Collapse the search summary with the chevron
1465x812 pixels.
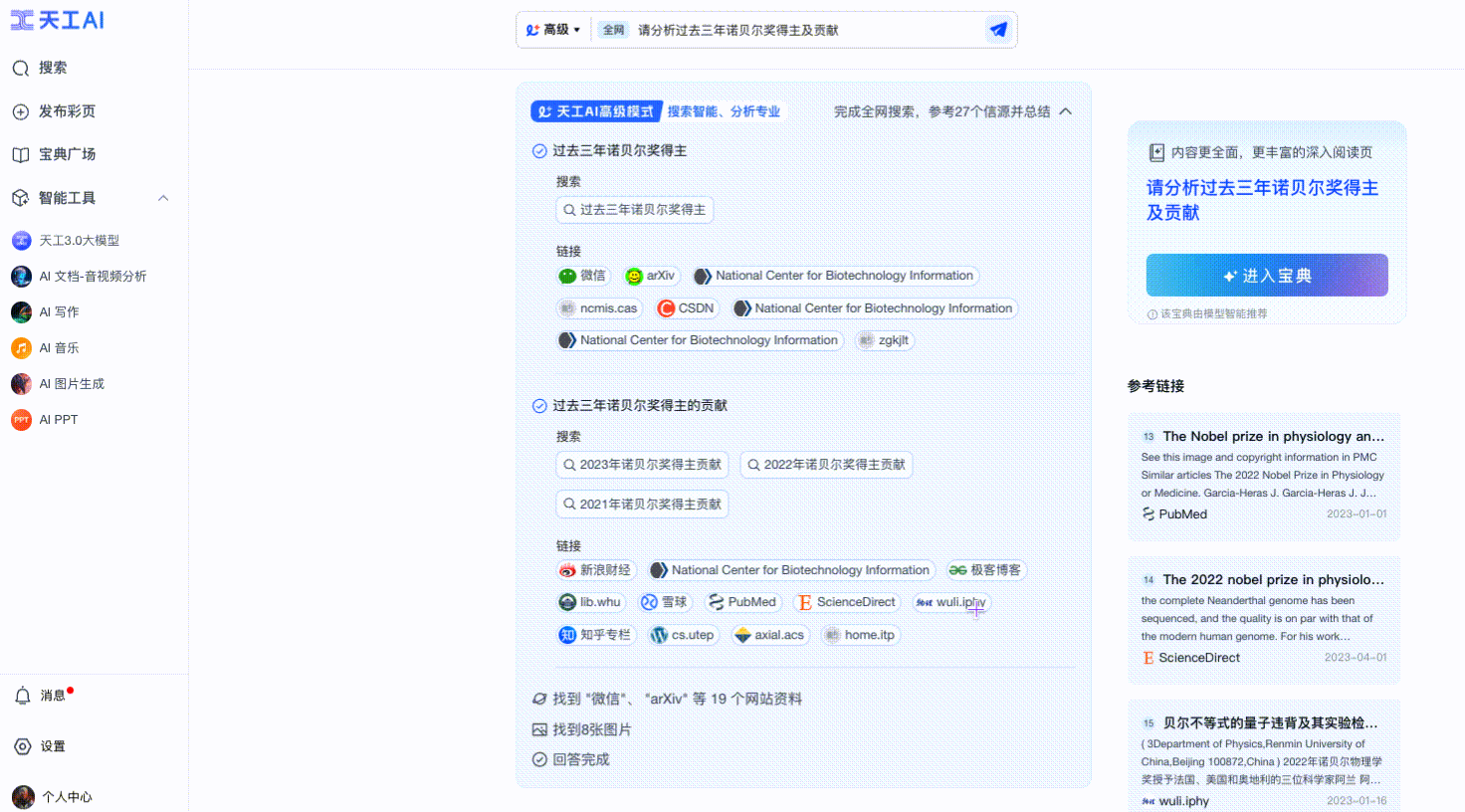point(1066,111)
